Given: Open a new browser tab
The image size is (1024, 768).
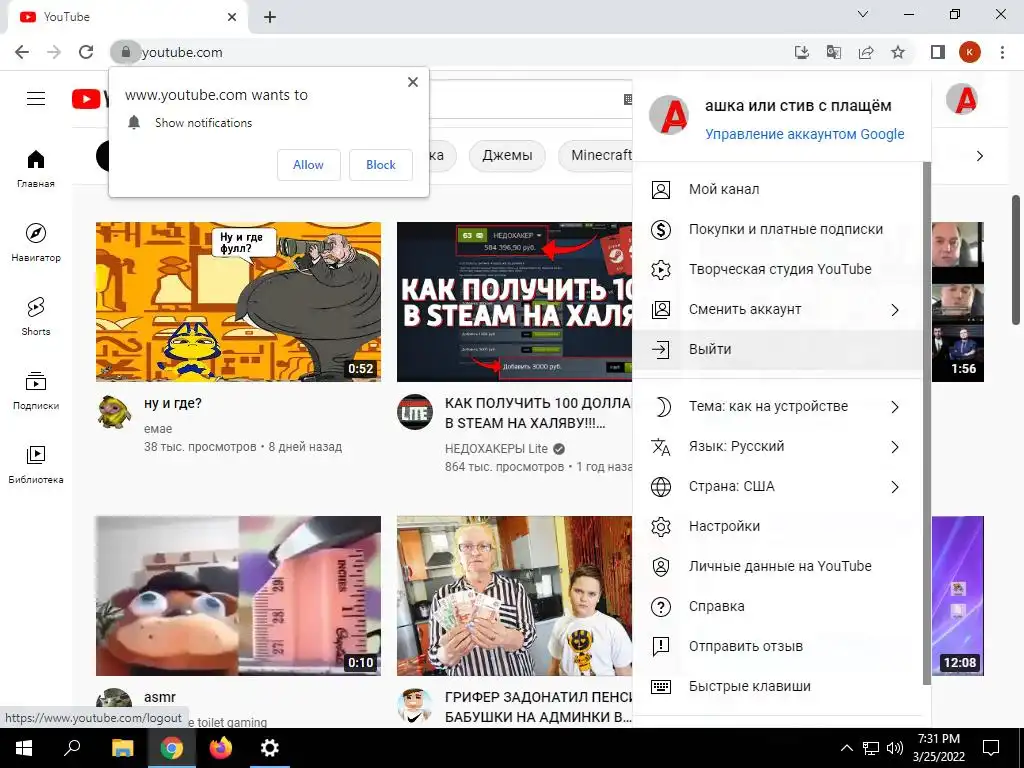Looking at the screenshot, I should pos(270,17).
